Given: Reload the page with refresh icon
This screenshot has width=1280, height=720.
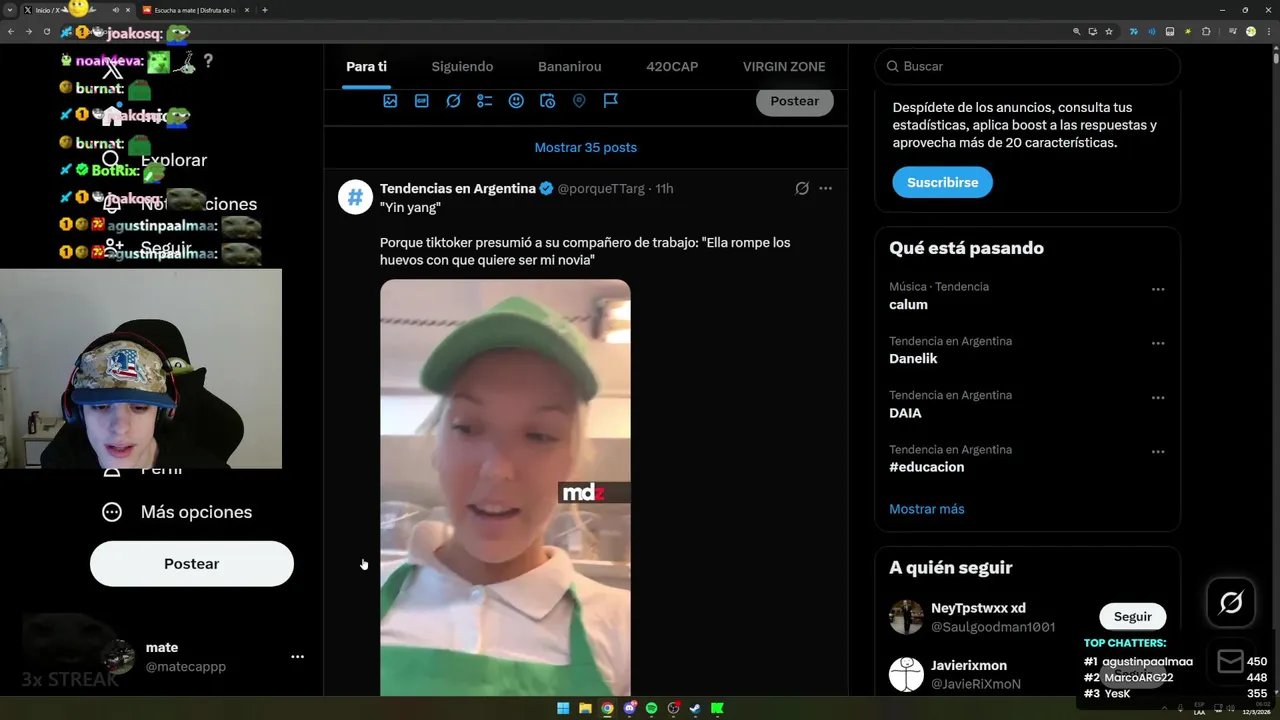Looking at the screenshot, I should click(46, 32).
